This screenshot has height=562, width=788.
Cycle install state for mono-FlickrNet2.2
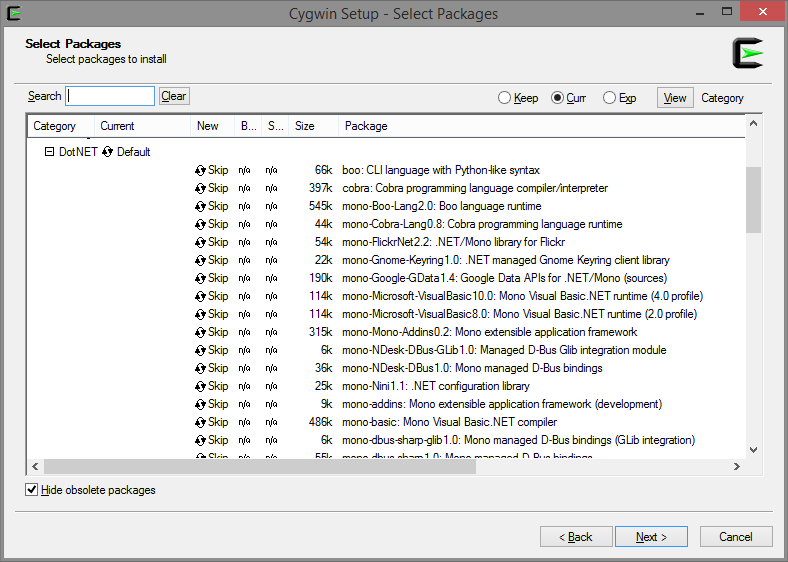pyautogui.click(x=200, y=242)
